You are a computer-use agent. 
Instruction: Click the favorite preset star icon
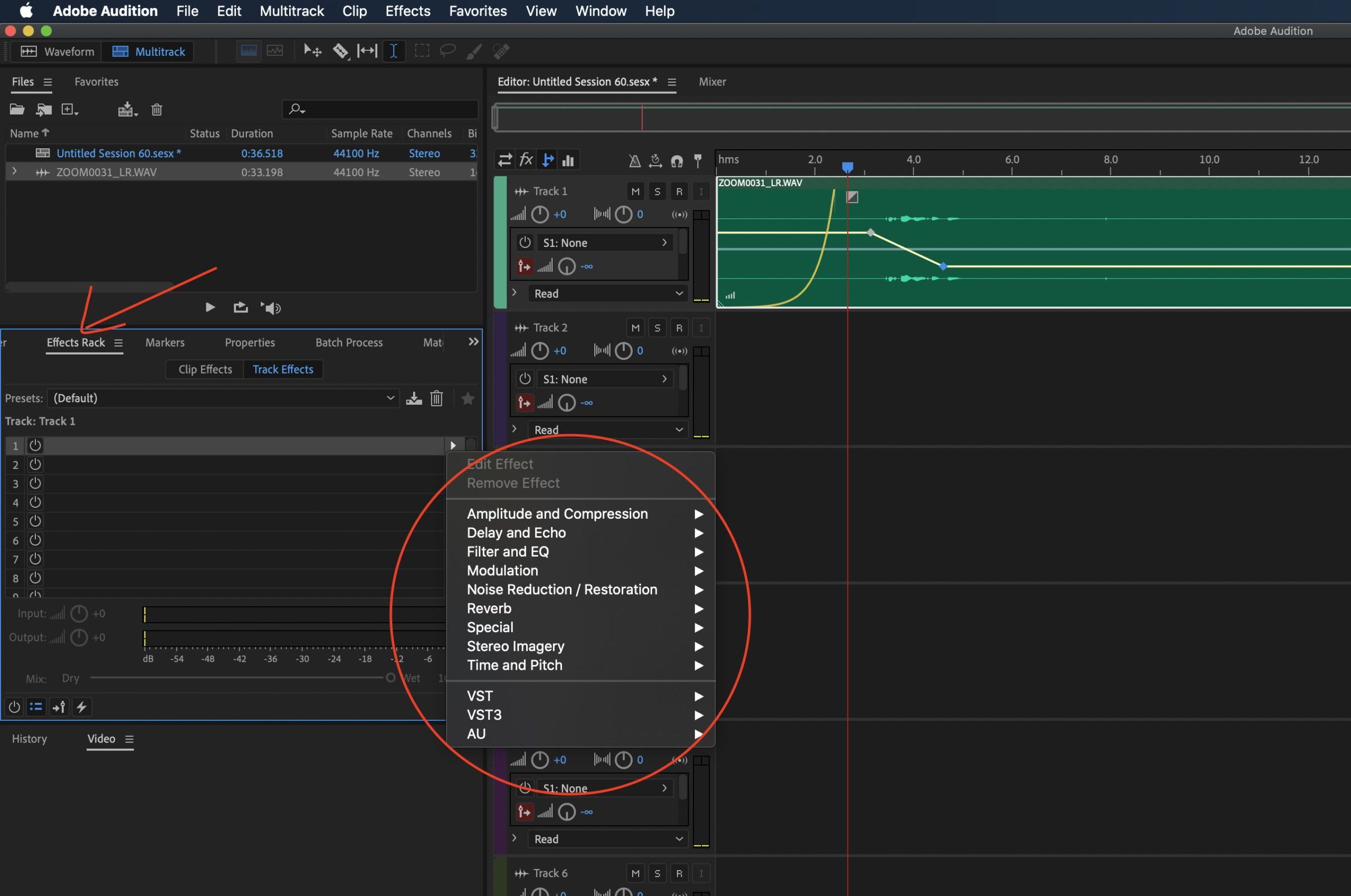click(x=467, y=398)
